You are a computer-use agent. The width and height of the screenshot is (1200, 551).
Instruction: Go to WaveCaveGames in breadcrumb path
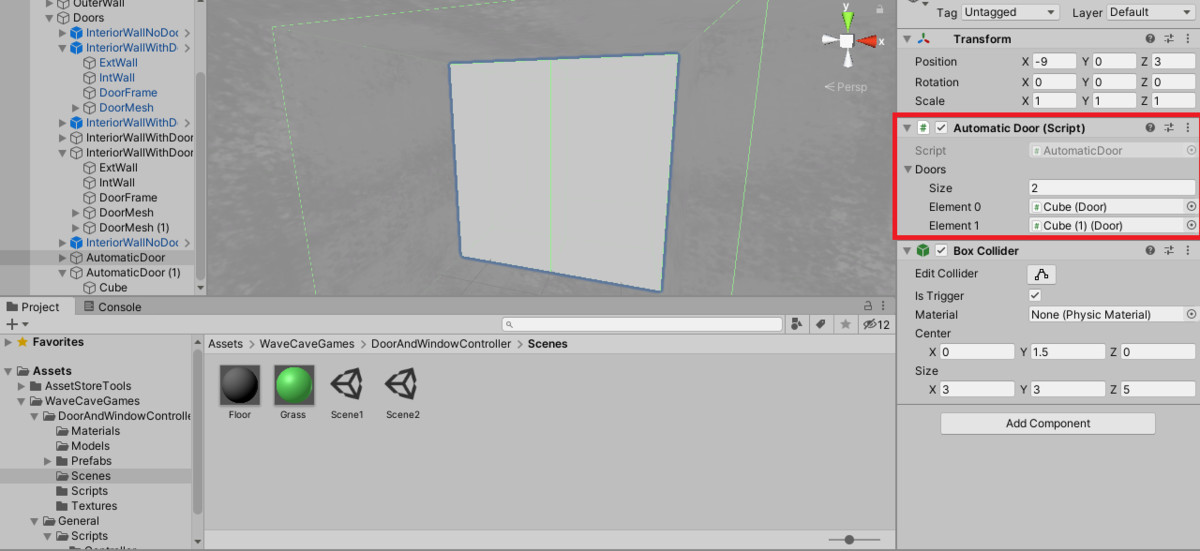[x=307, y=344]
